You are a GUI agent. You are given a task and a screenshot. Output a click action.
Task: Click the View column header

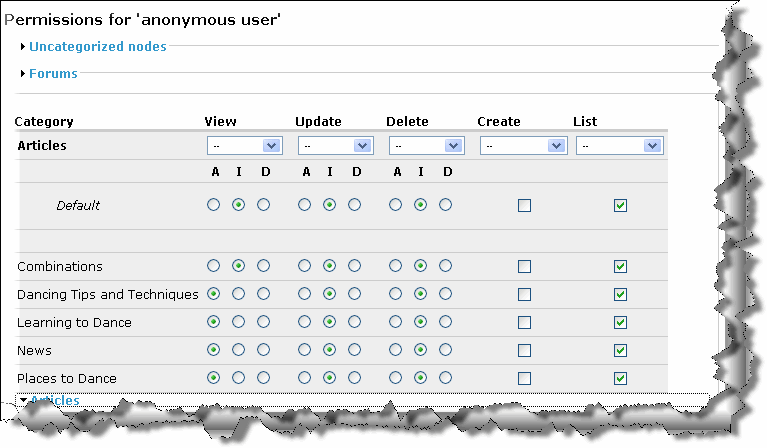[220, 122]
